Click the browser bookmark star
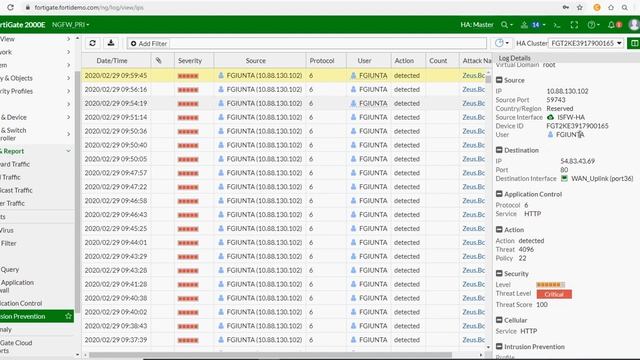The image size is (640, 360). coord(580,7)
